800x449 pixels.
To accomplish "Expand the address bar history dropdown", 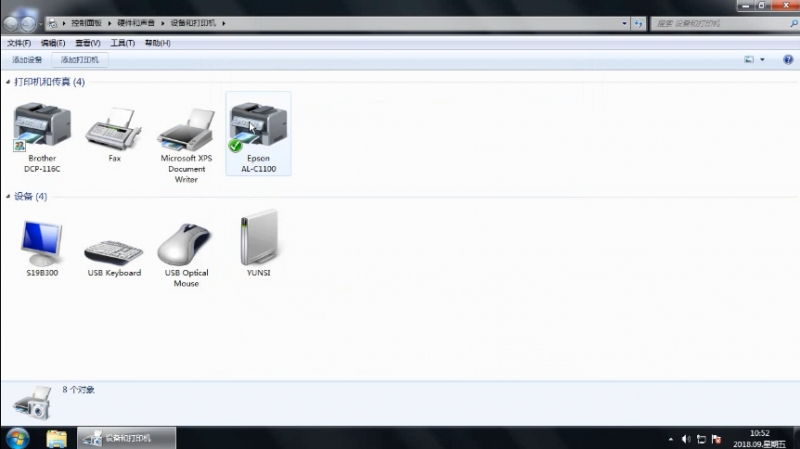I will (625, 22).
